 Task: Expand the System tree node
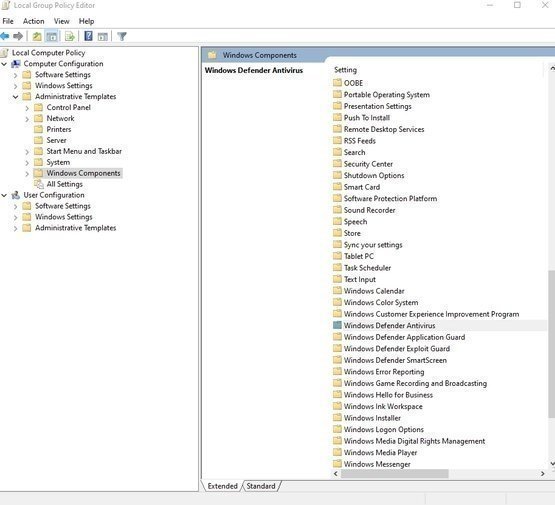pyautogui.click(x=27, y=163)
